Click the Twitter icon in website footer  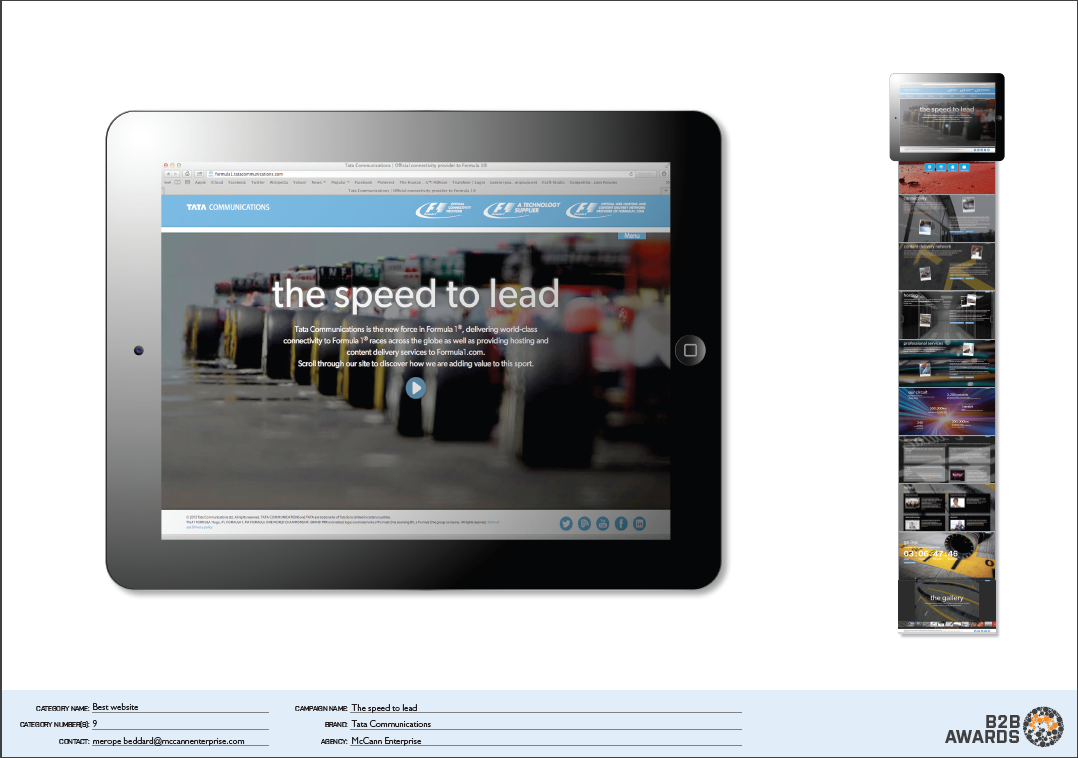pyautogui.click(x=566, y=524)
